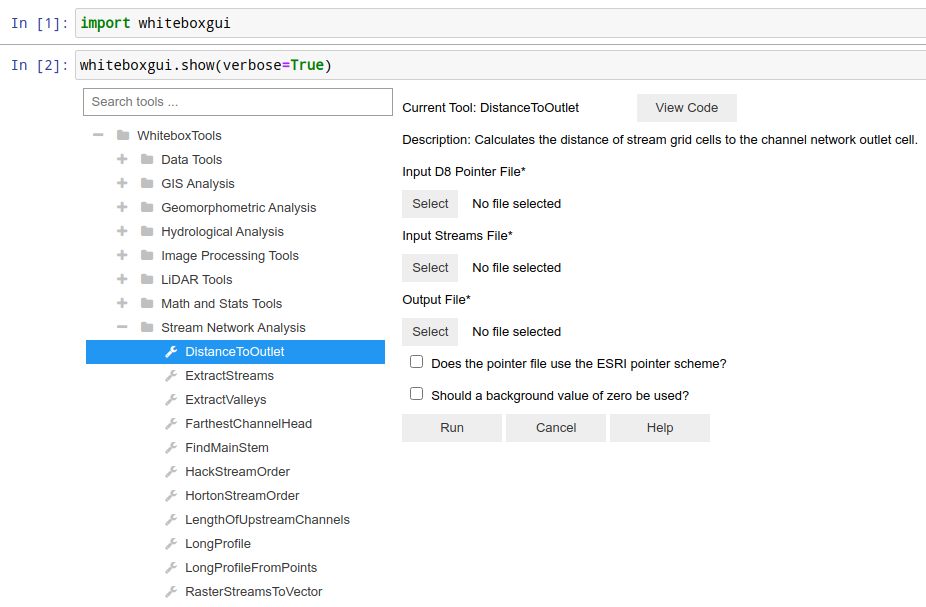Toggle the background value of zero checkbox
Screen dimensions: 926x607
417,394
